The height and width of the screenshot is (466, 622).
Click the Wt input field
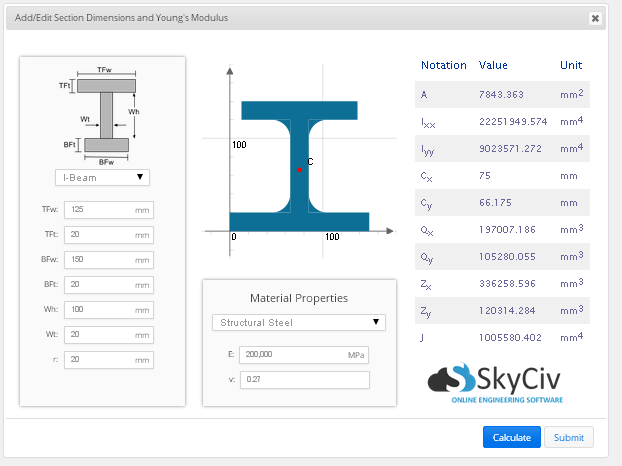(x=109, y=335)
